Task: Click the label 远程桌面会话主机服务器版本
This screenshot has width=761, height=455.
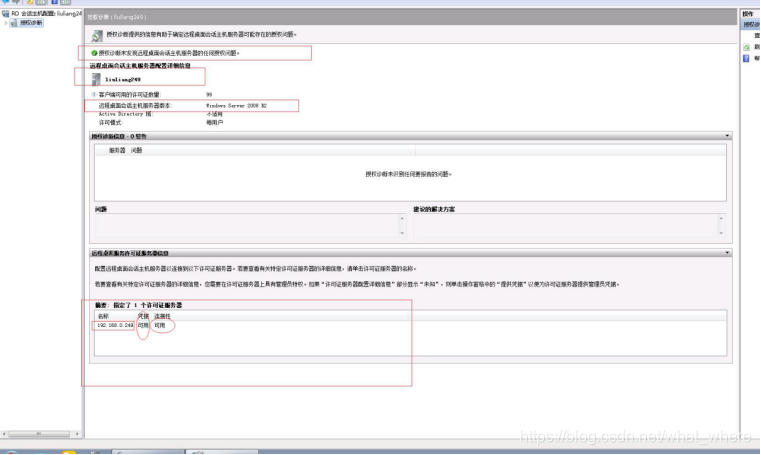Action: point(135,105)
